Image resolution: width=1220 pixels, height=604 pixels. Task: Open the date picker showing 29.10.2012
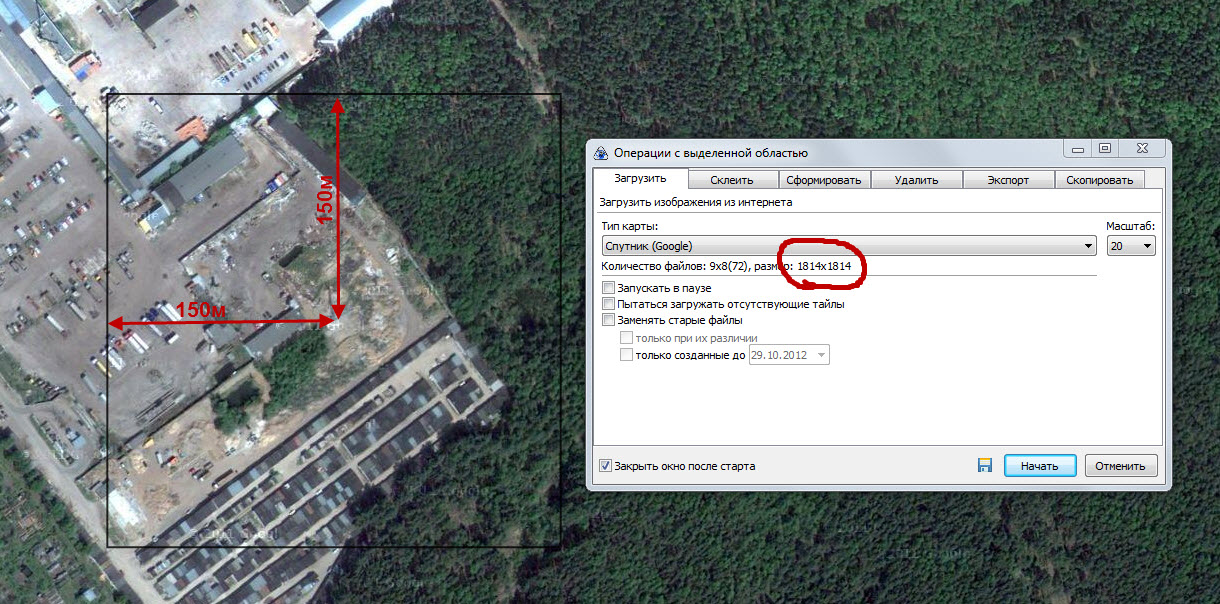821,355
